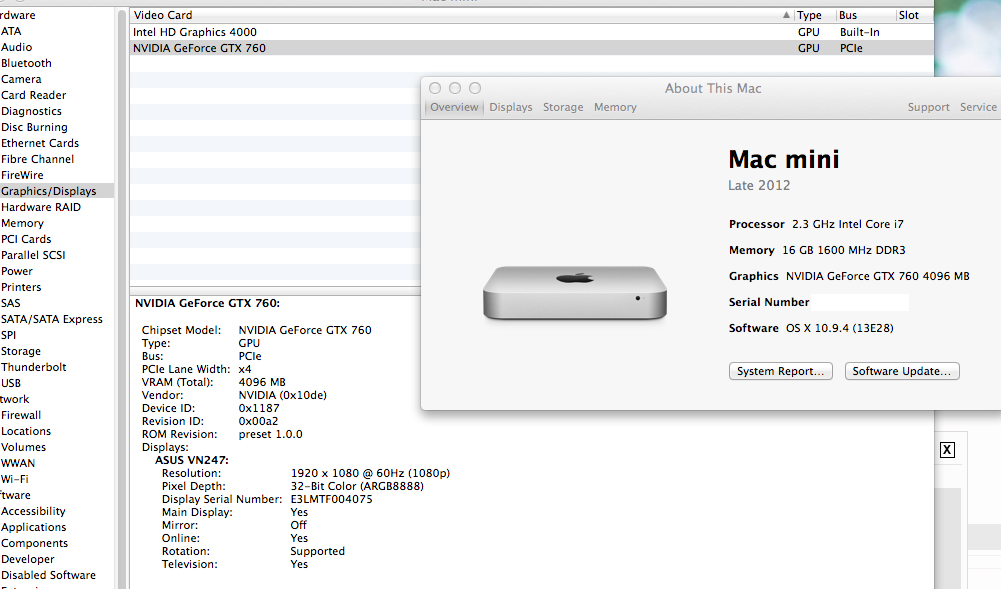Select SAS in the sidebar
This screenshot has height=589, width=1001.
(11, 303)
